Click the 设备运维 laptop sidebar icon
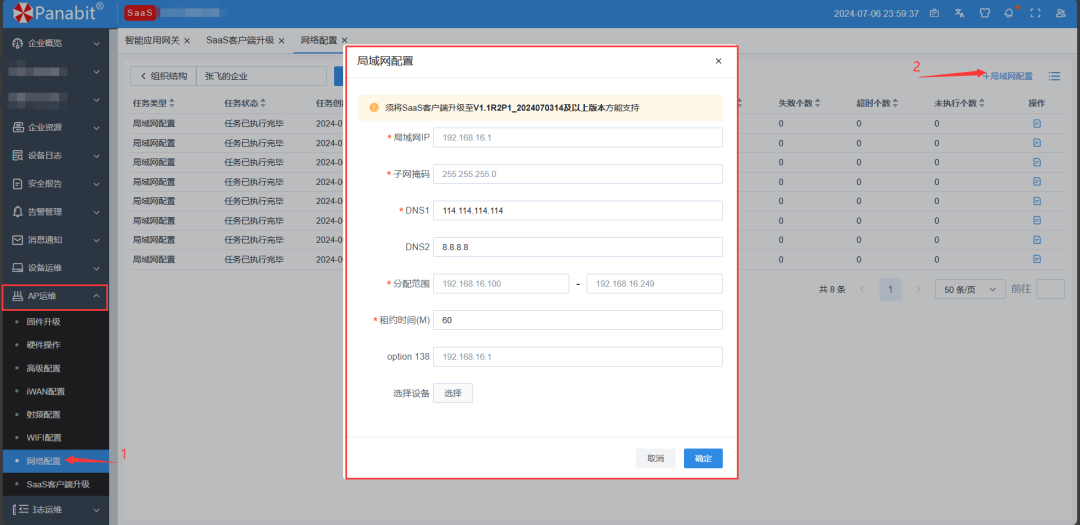 (18, 268)
